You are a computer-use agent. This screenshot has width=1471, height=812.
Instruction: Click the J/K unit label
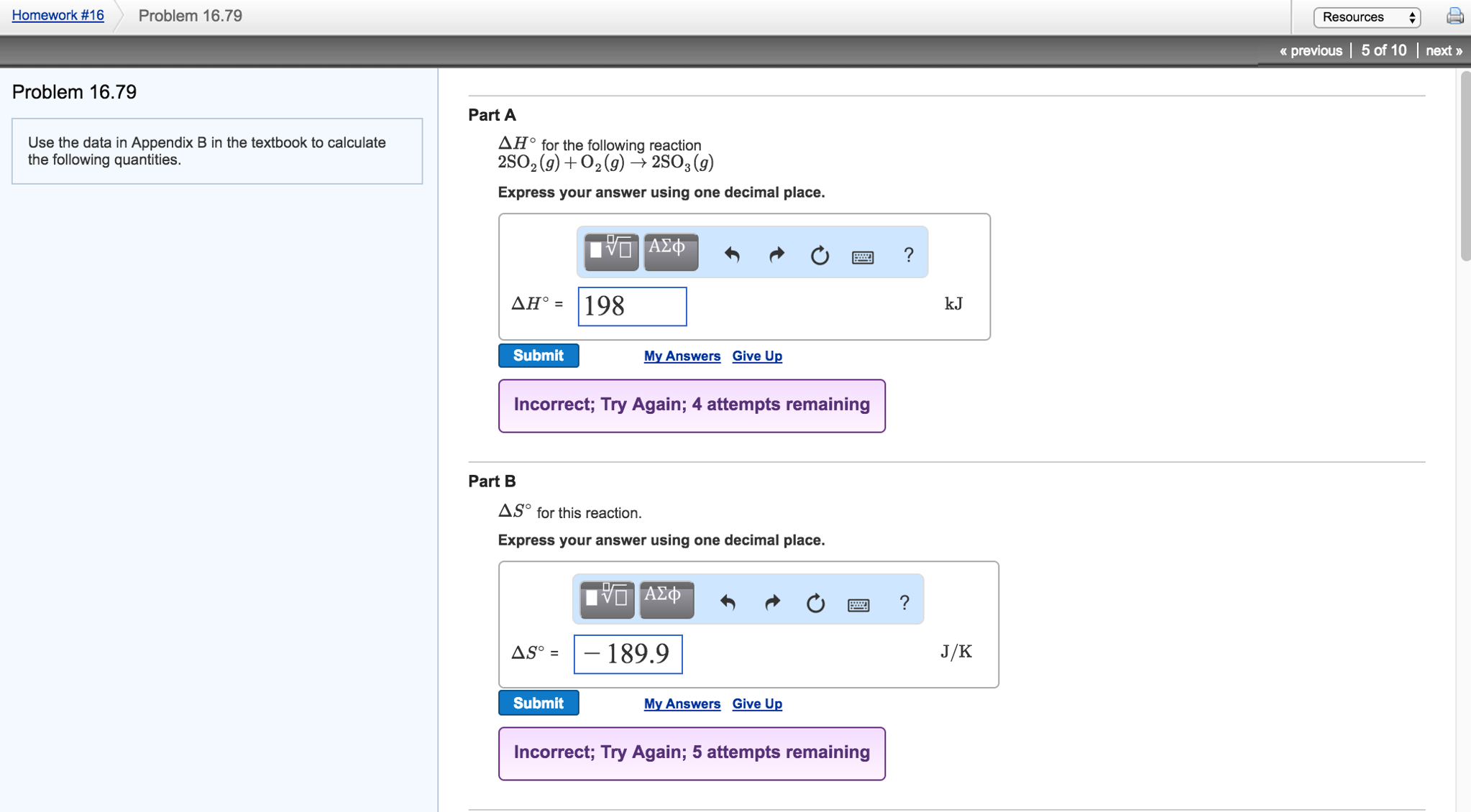(956, 652)
